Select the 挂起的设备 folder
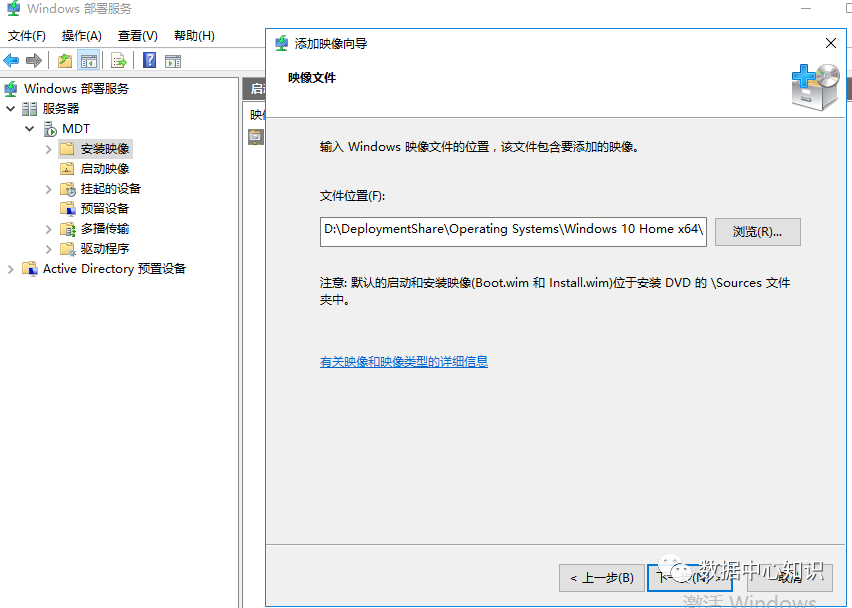Viewport: 852px width, 608px height. click(111, 189)
